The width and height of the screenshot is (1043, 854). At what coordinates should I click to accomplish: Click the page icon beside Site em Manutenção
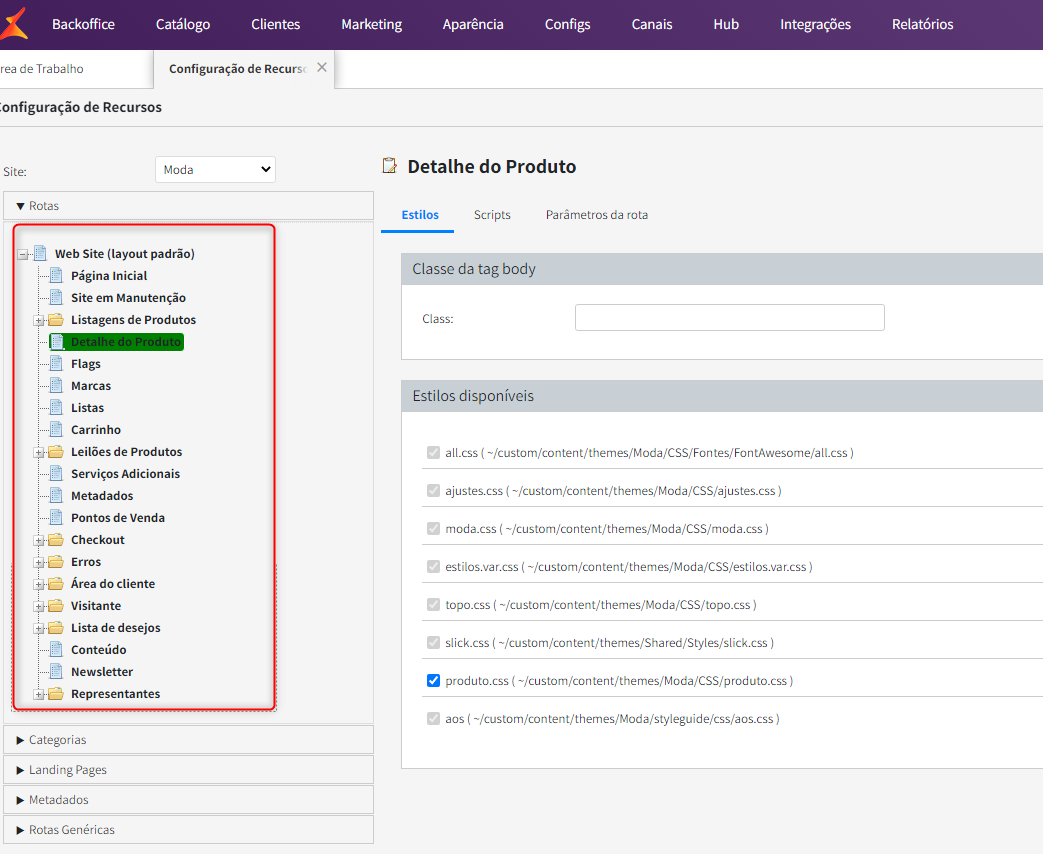point(57,297)
